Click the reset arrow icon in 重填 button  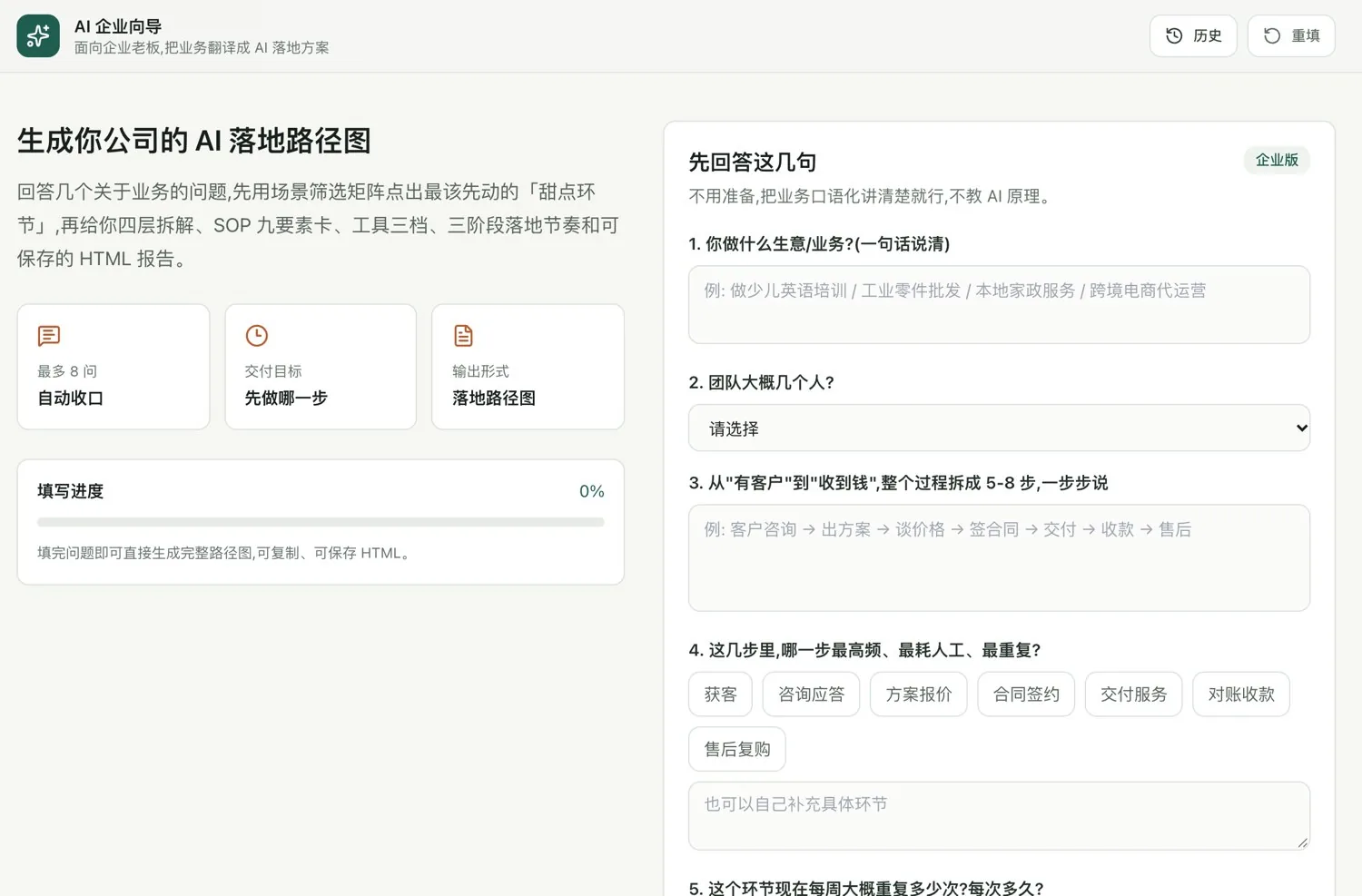click(1272, 35)
